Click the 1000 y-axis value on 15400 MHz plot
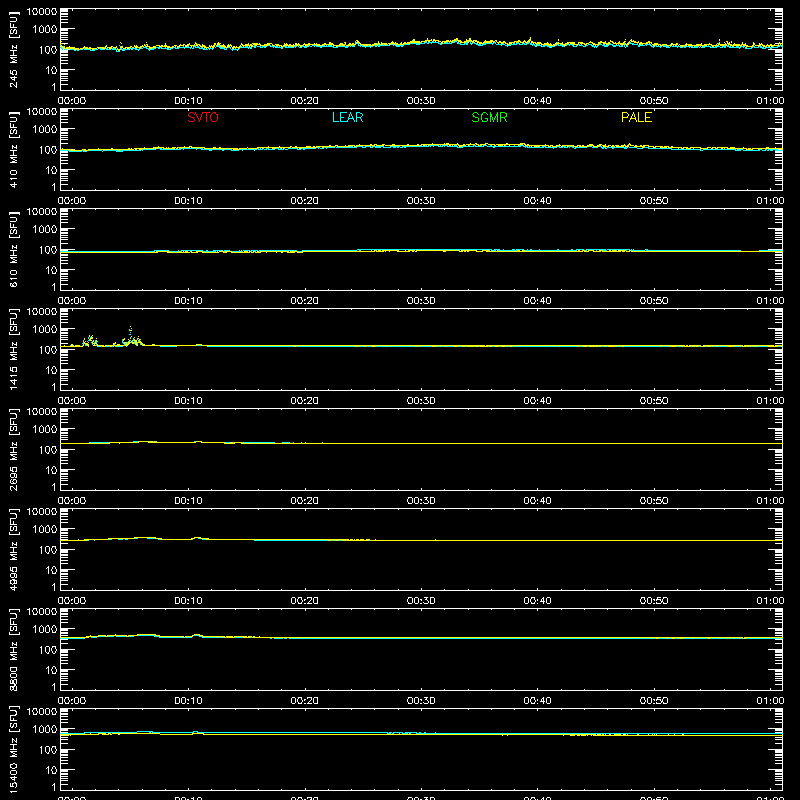Viewport: 800px width, 800px height. tap(45, 730)
